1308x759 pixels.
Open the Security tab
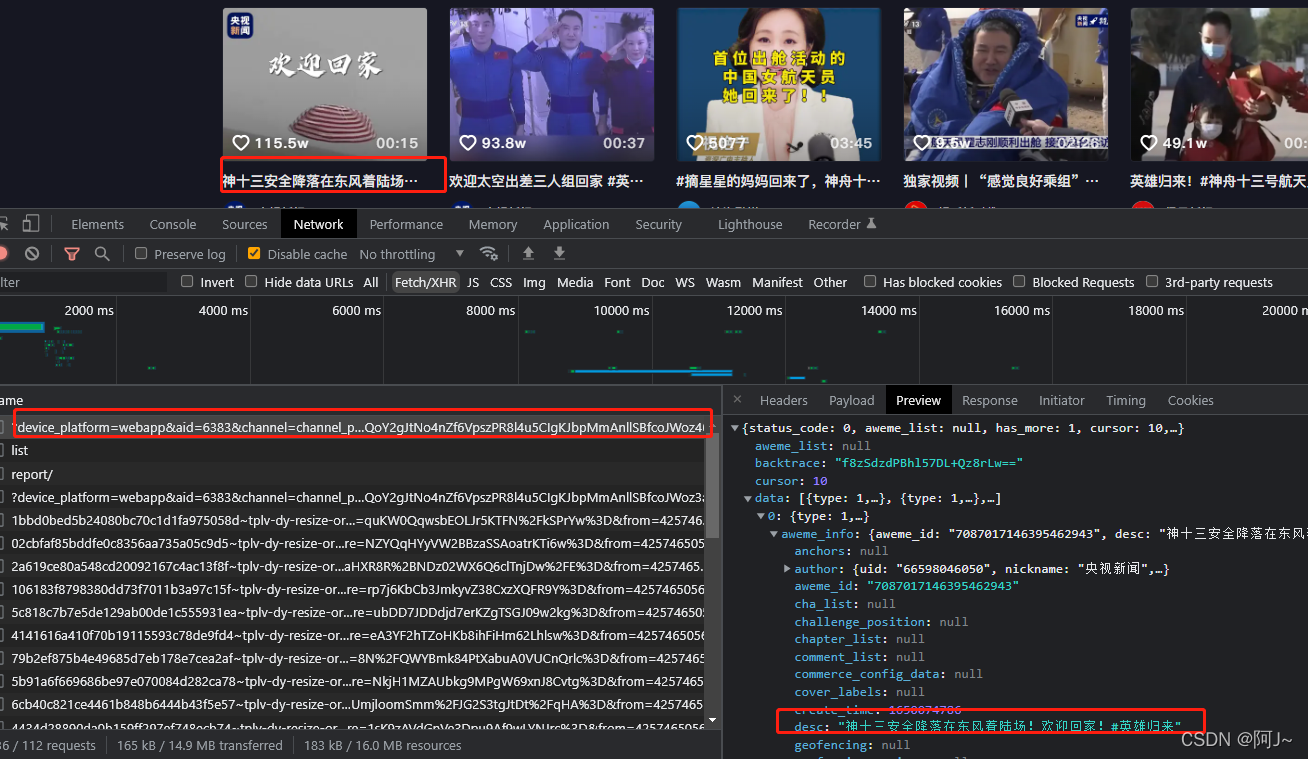pyautogui.click(x=658, y=224)
